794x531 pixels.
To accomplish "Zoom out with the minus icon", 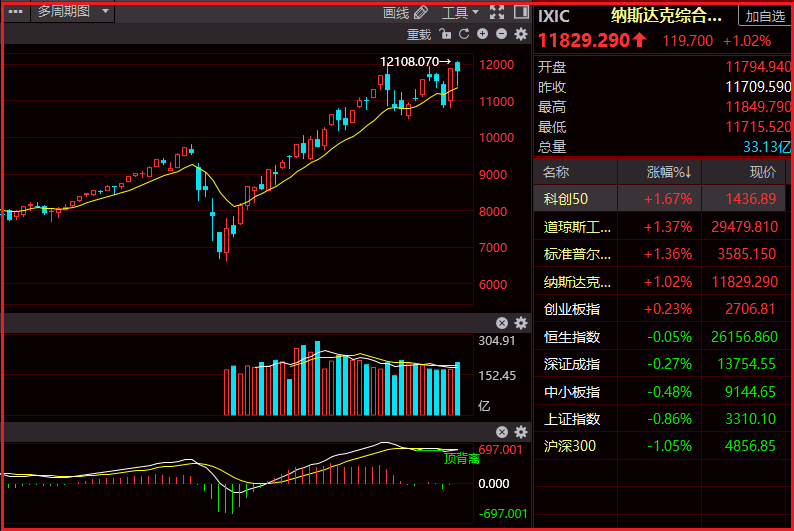I will (x=501, y=34).
